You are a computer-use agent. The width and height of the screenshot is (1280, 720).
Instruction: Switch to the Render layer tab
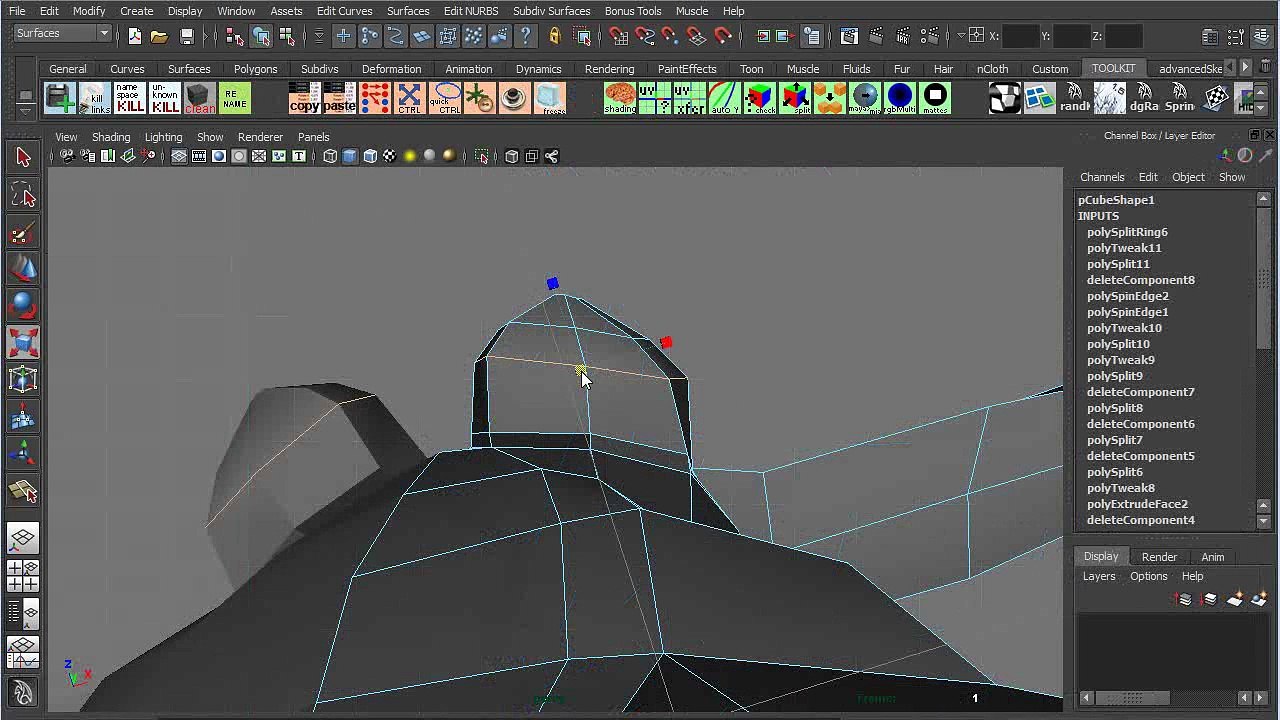click(x=1159, y=557)
